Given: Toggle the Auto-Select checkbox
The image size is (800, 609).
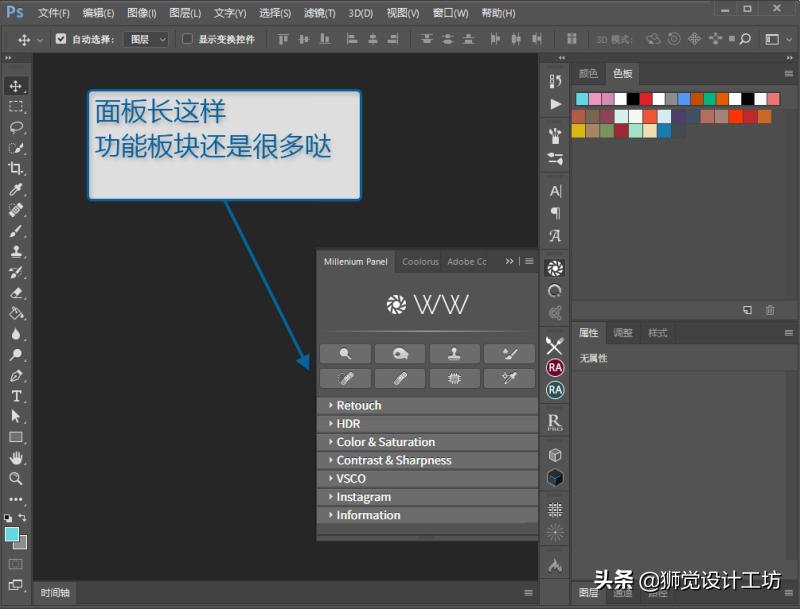Looking at the screenshot, I should 61,39.
